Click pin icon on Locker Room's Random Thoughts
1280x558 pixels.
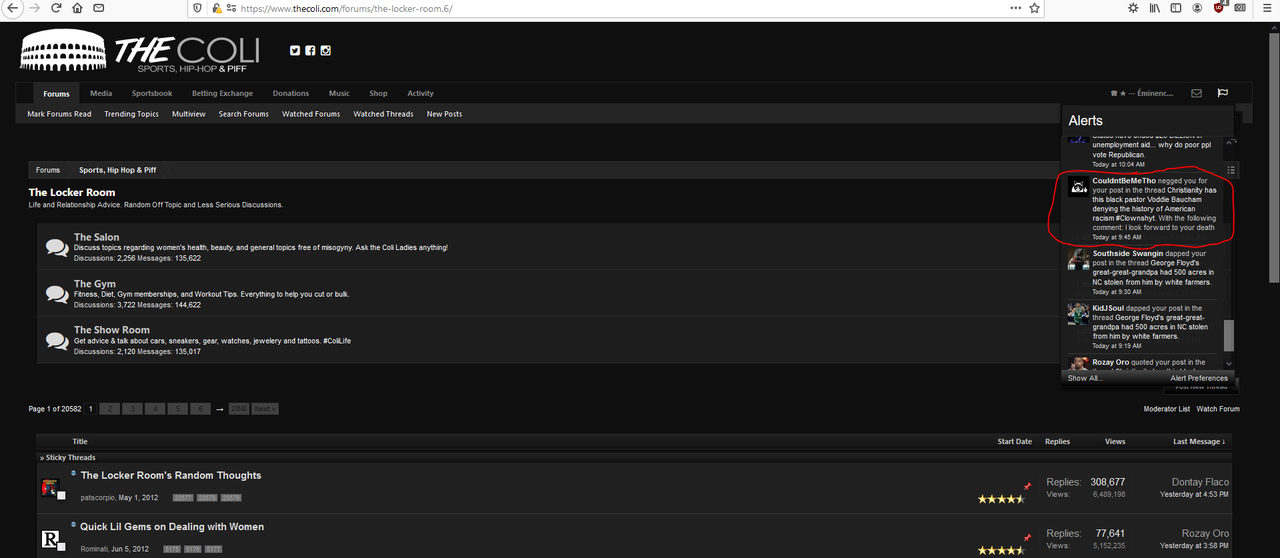(1026, 487)
